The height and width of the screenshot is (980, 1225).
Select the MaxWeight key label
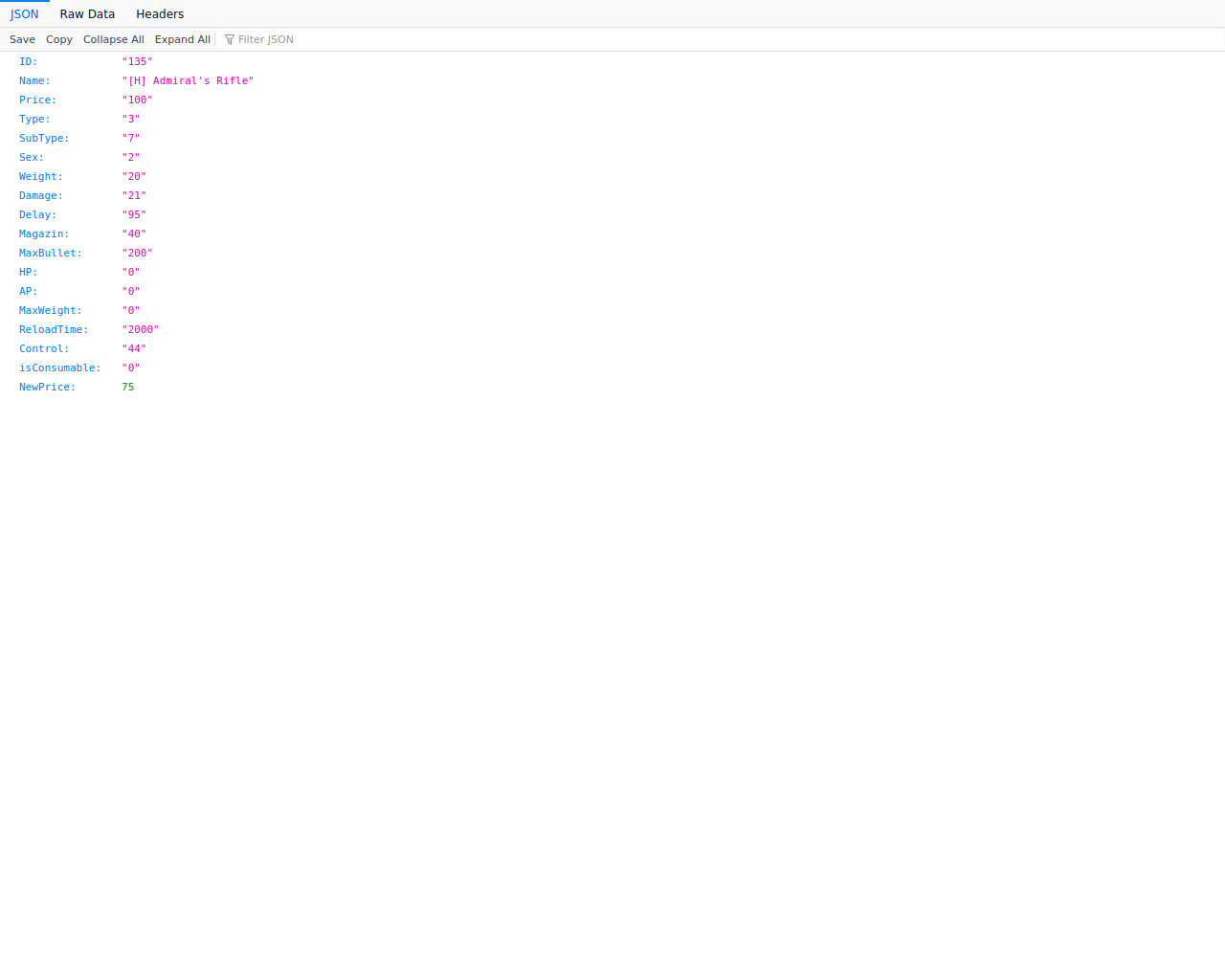[51, 310]
